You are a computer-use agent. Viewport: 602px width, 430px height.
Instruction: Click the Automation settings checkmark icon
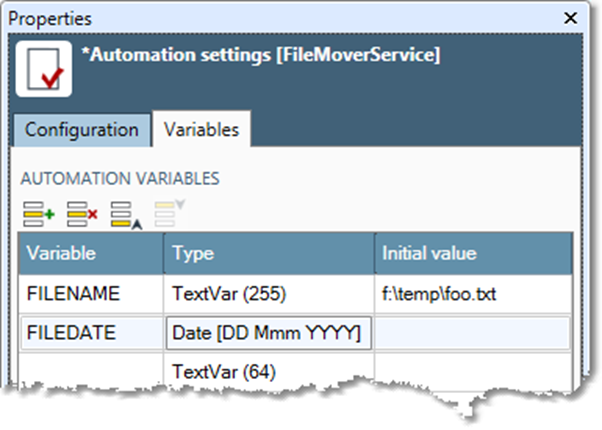click(x=43, y=69)
